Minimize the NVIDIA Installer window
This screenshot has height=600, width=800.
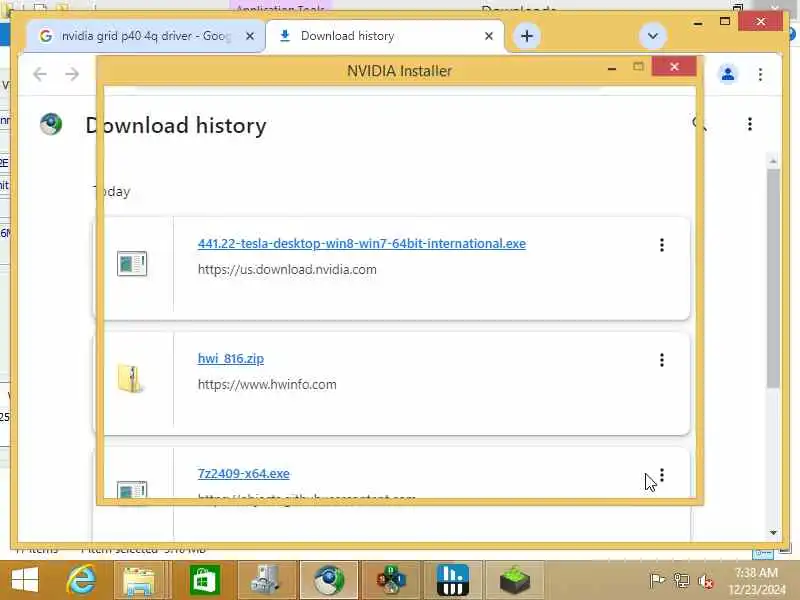click(612, 68)
